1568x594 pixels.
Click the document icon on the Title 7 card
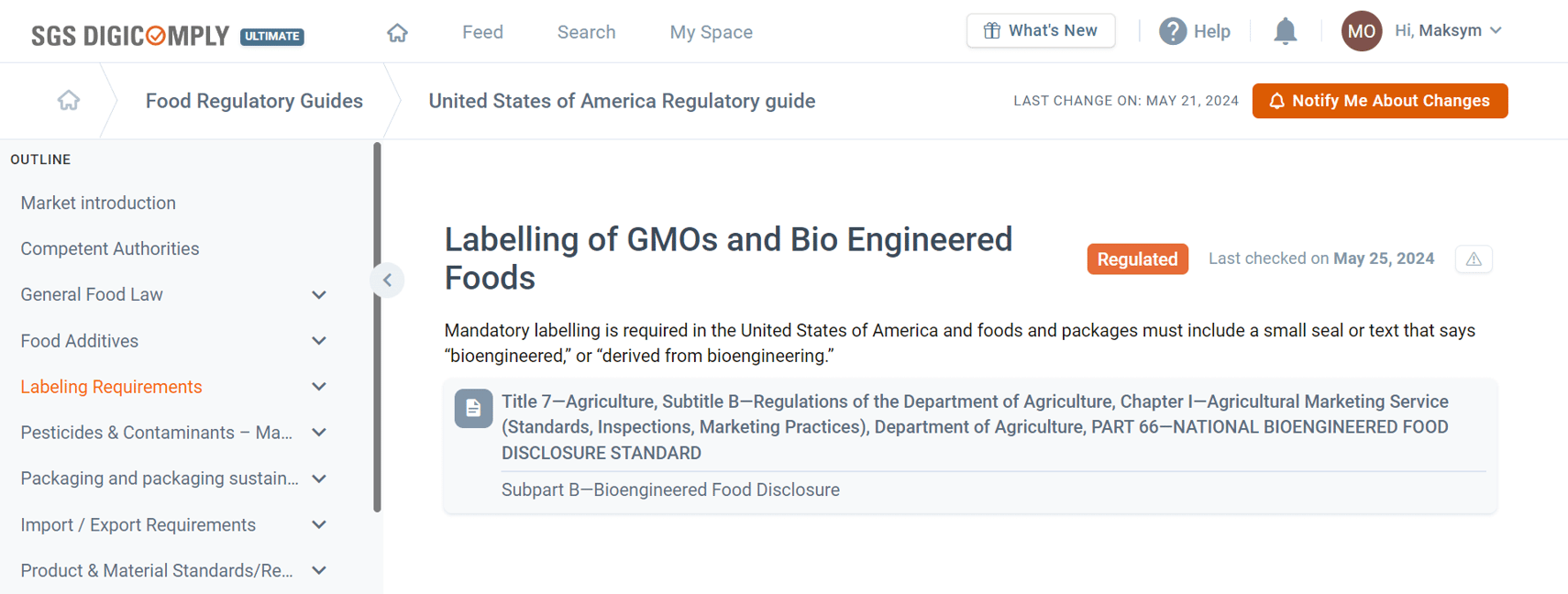pos(473,409)
